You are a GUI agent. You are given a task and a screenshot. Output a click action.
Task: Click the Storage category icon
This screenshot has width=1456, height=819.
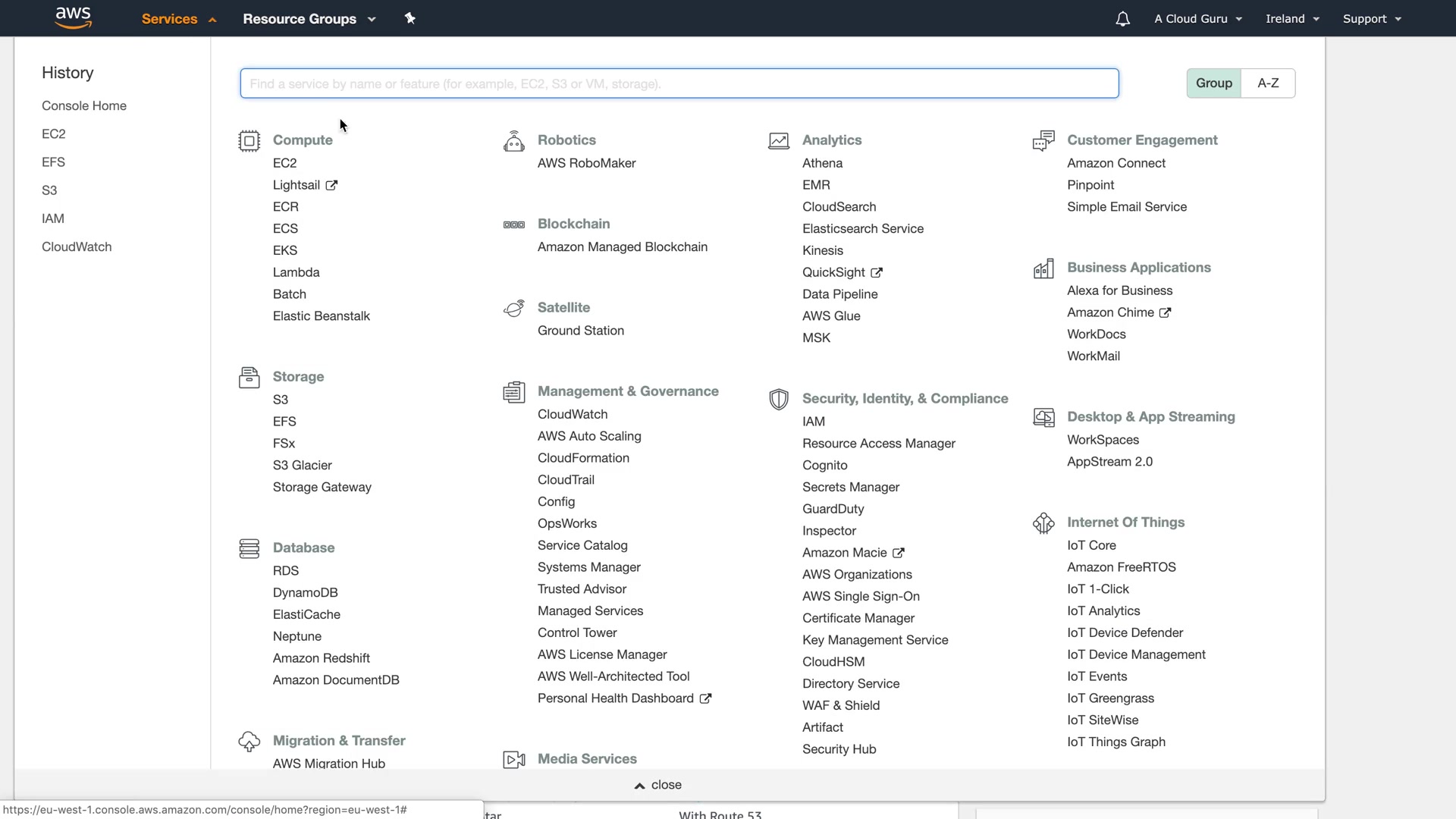tap(249, 377)
